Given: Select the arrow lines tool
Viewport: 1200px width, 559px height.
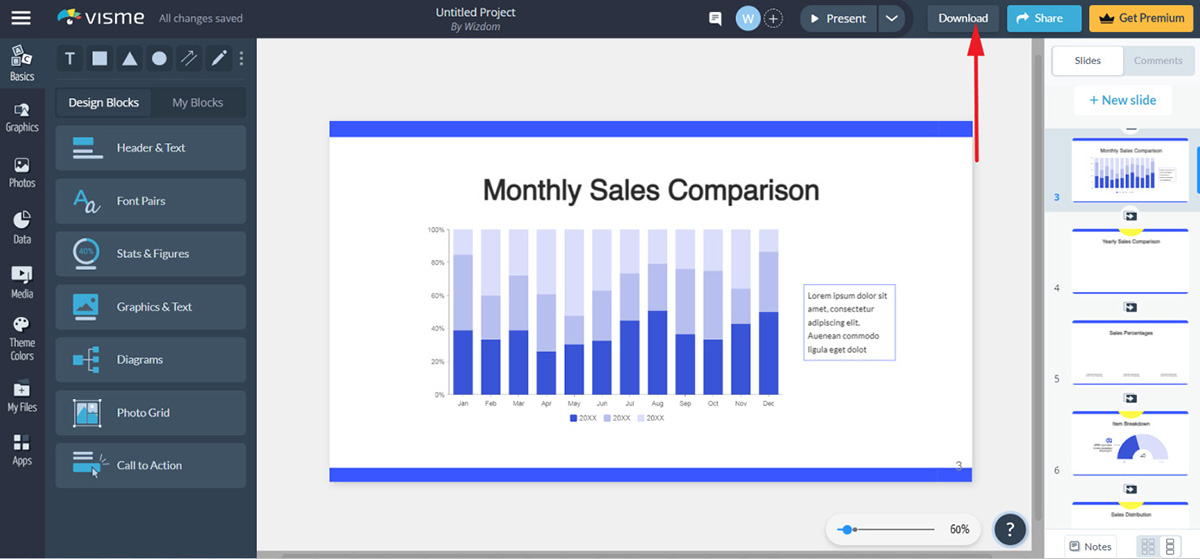Looking at the screenshot, I should click(x=189, y=59).
